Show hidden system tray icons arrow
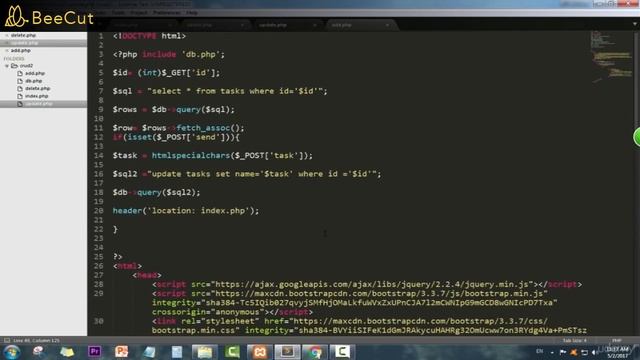The height and width of the screenshot is (360, 640). pos(552,352)
